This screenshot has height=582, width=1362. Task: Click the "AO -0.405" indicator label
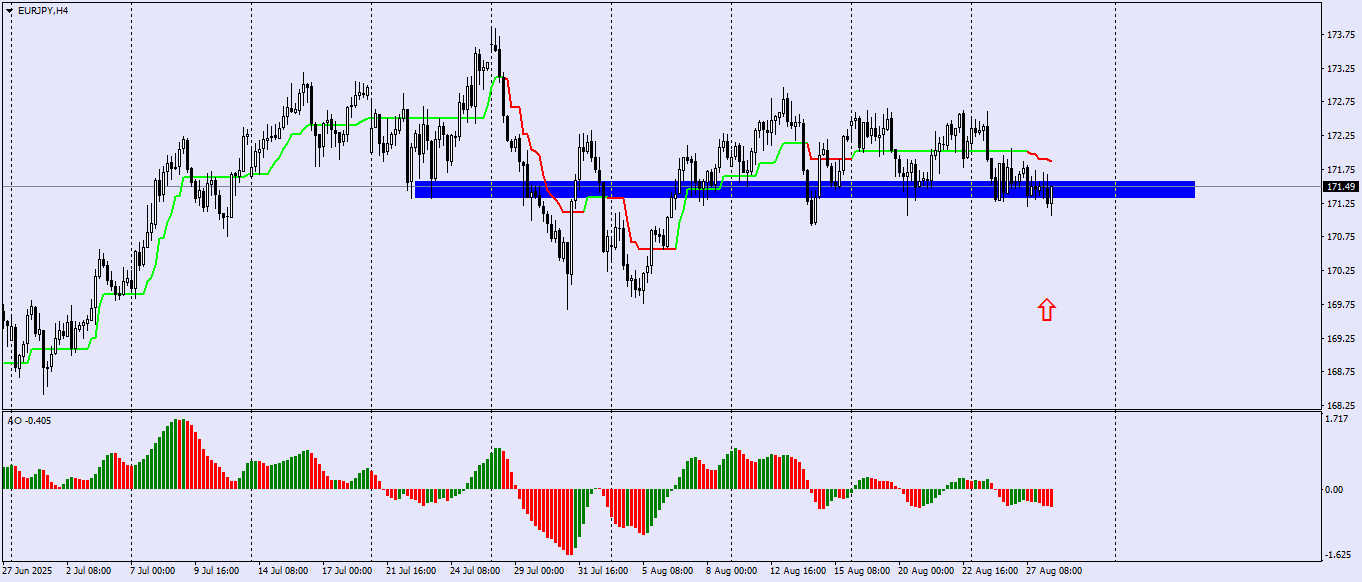click(29, 420)
